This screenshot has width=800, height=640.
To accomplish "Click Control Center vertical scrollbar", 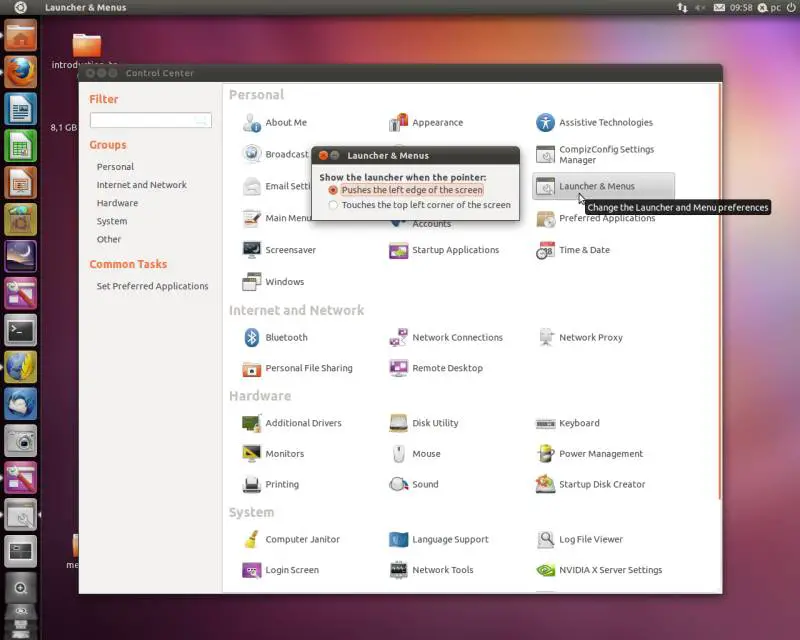I will (x=719, y=291).
